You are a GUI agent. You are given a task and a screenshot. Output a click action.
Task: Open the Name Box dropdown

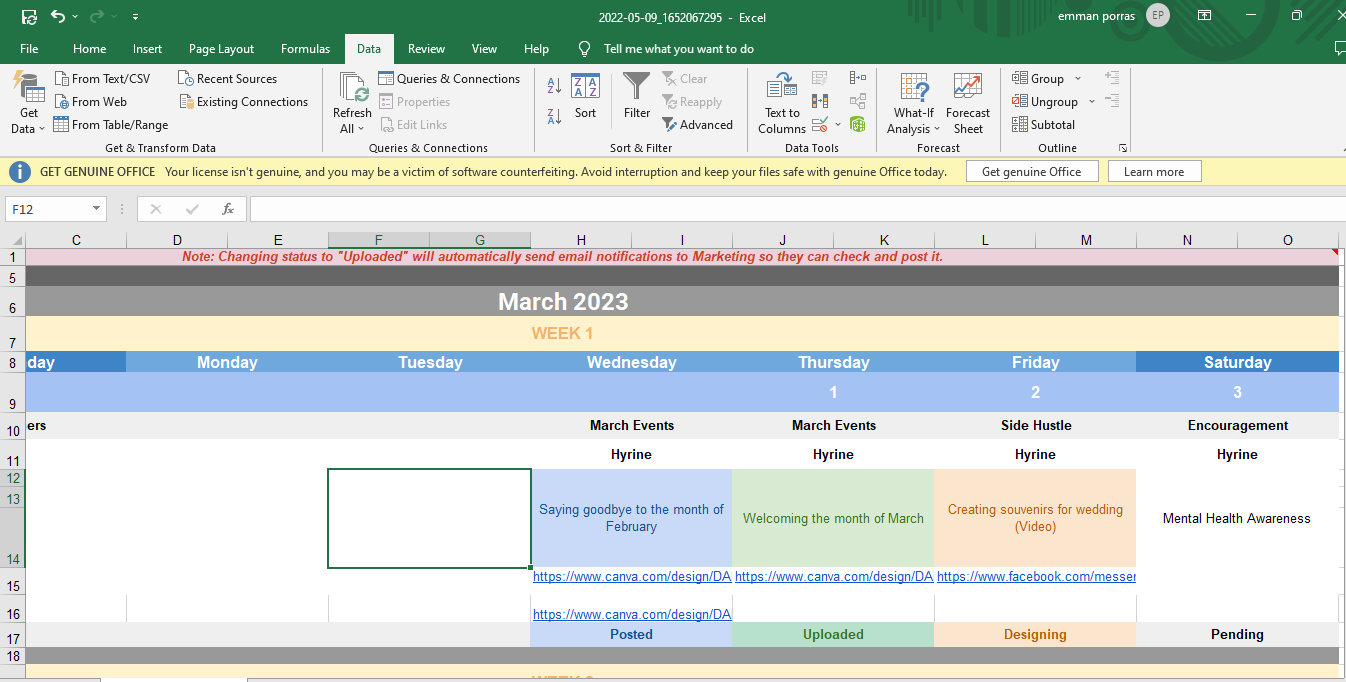[x=96, y=209]
